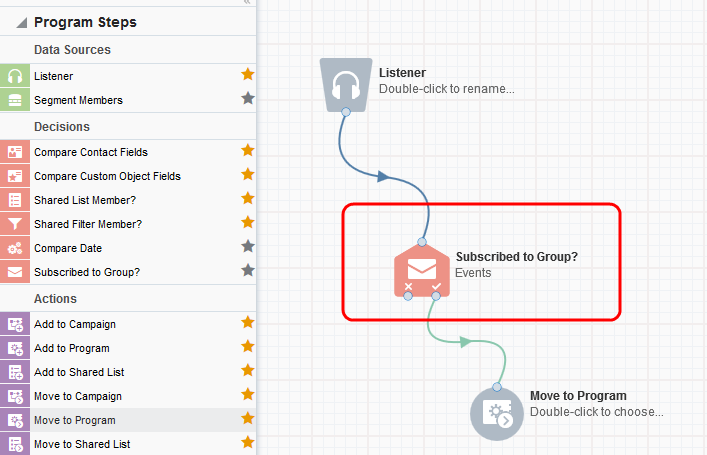Click the Shared Filter Member? label

click(88, 224)
